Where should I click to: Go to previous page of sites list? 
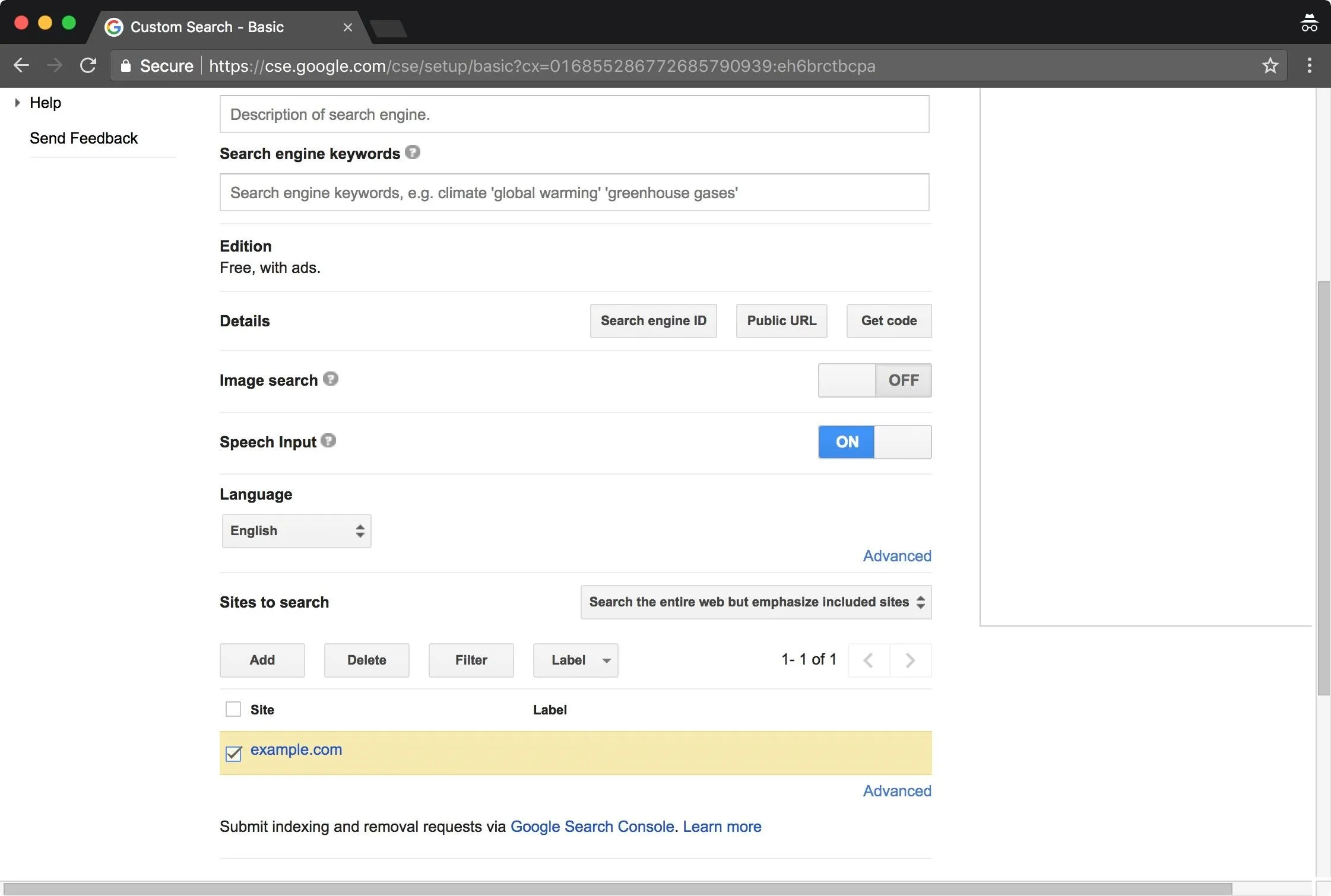click(x=869, y=660)
